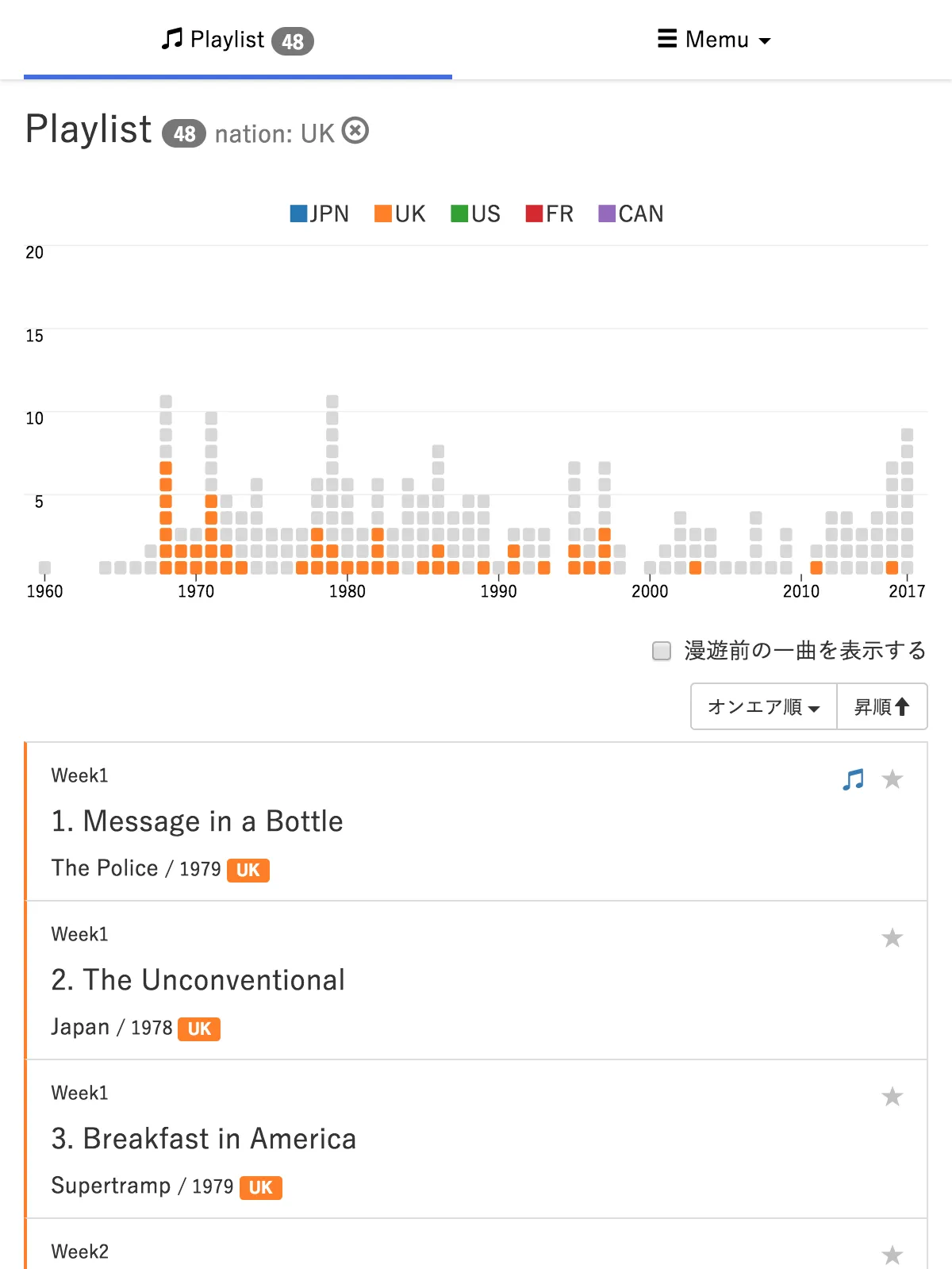Click the blue music note on Message in a Bottle
952x1269 pixels.
853,779
